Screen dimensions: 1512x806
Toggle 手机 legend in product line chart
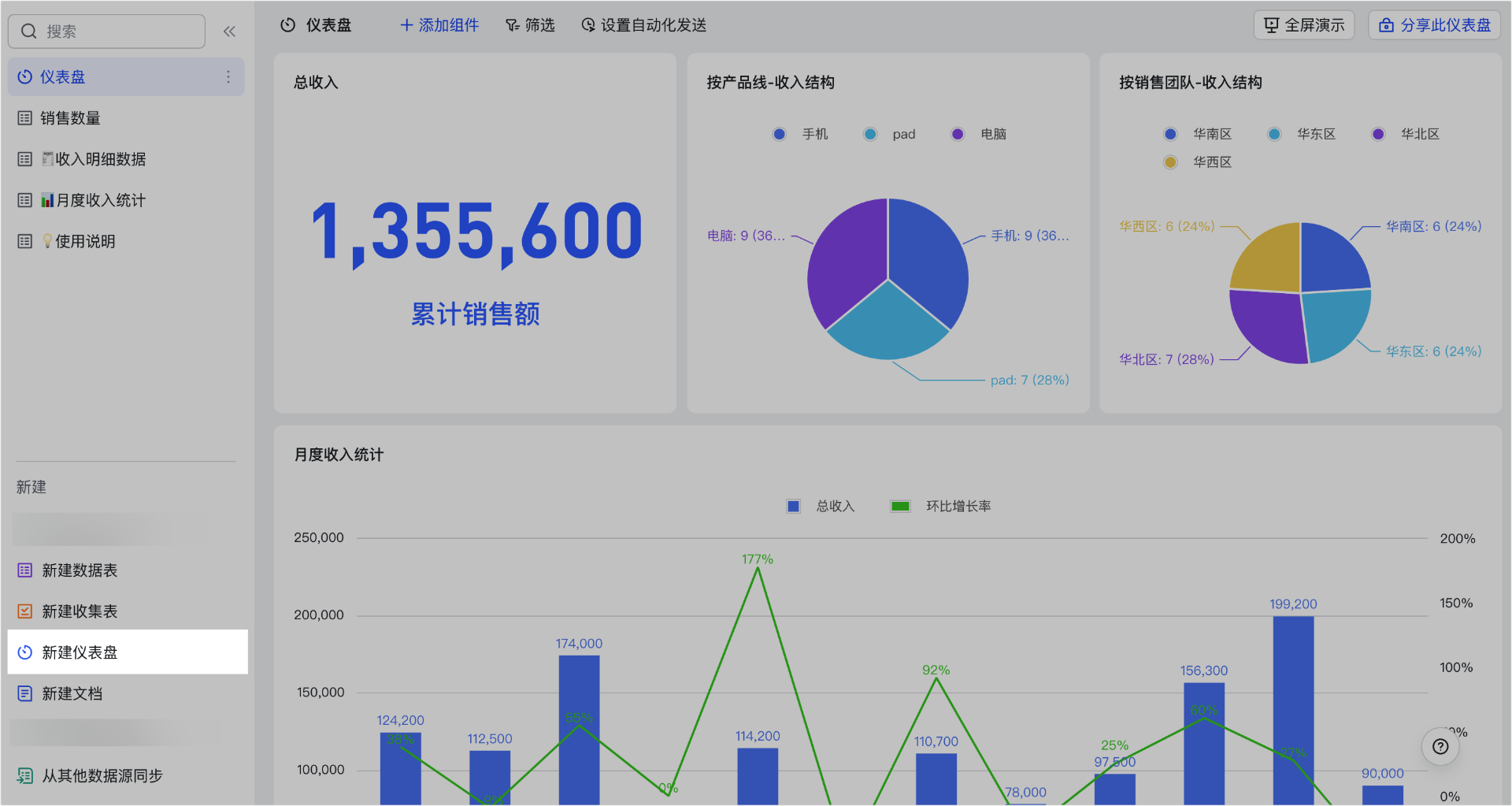(x=801, y=134)
